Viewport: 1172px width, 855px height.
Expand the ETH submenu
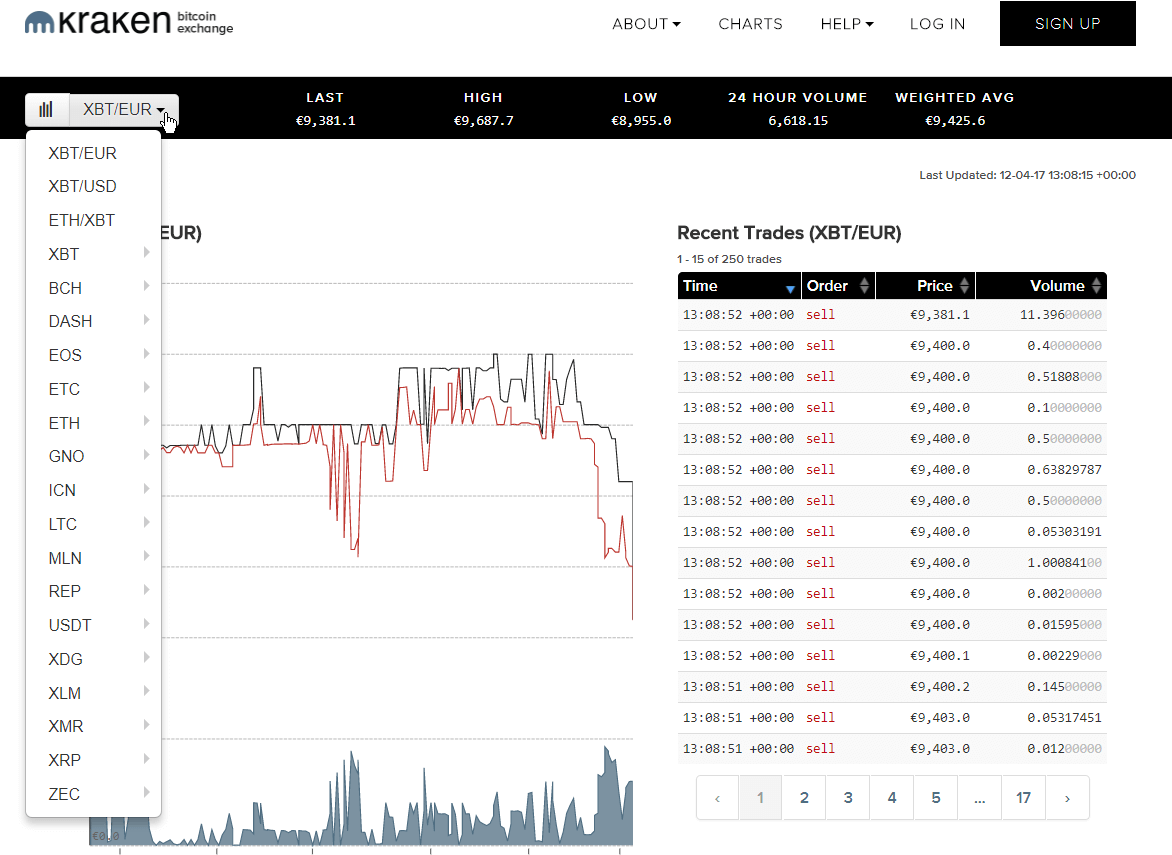pyautogui.click(x=93, y=423)
